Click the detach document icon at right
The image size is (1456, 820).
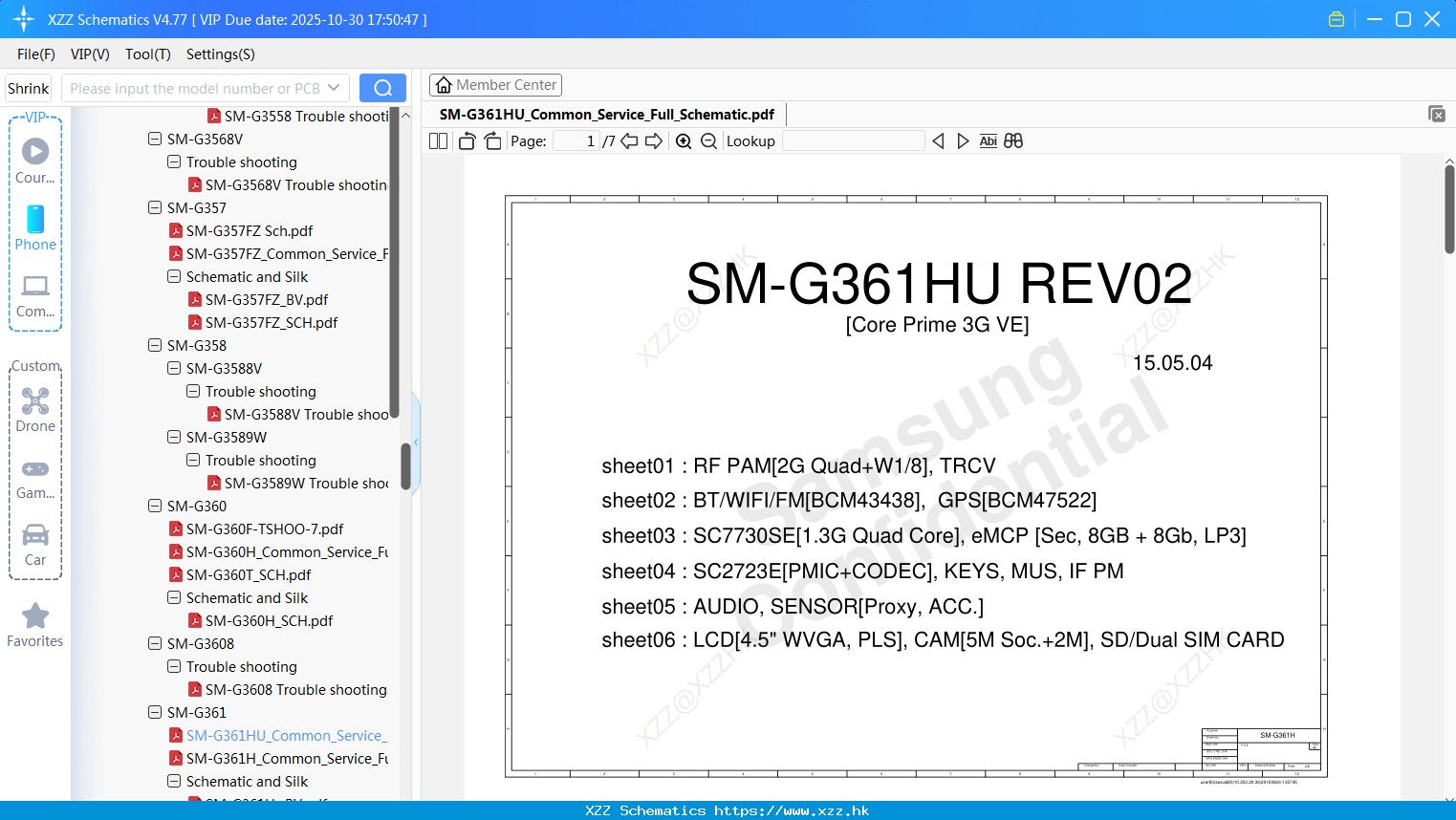[x=1437, y=114]
